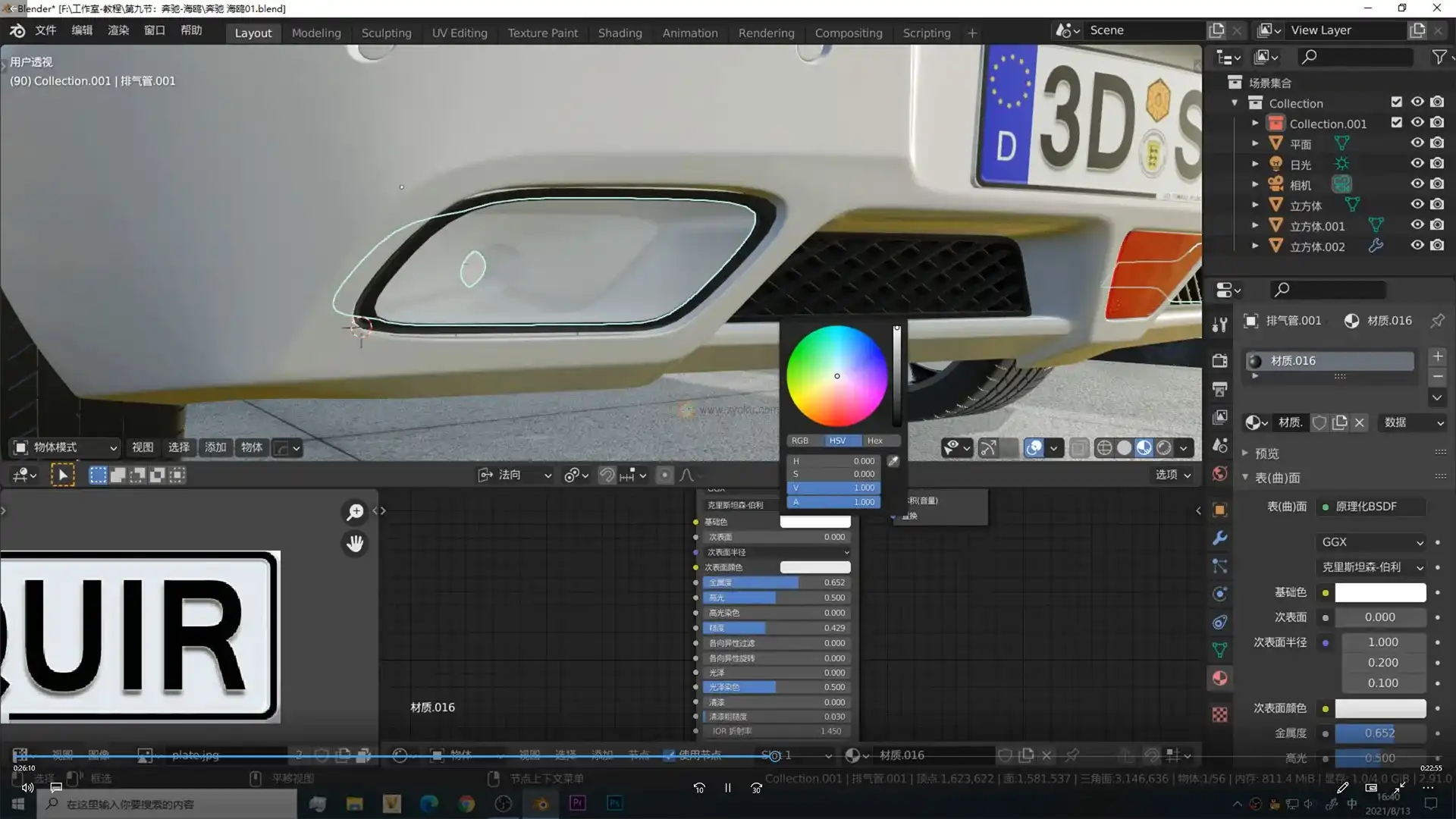
Task: Hide 立方体.001 with its eye icon
Action: (x=1417, y=225)
